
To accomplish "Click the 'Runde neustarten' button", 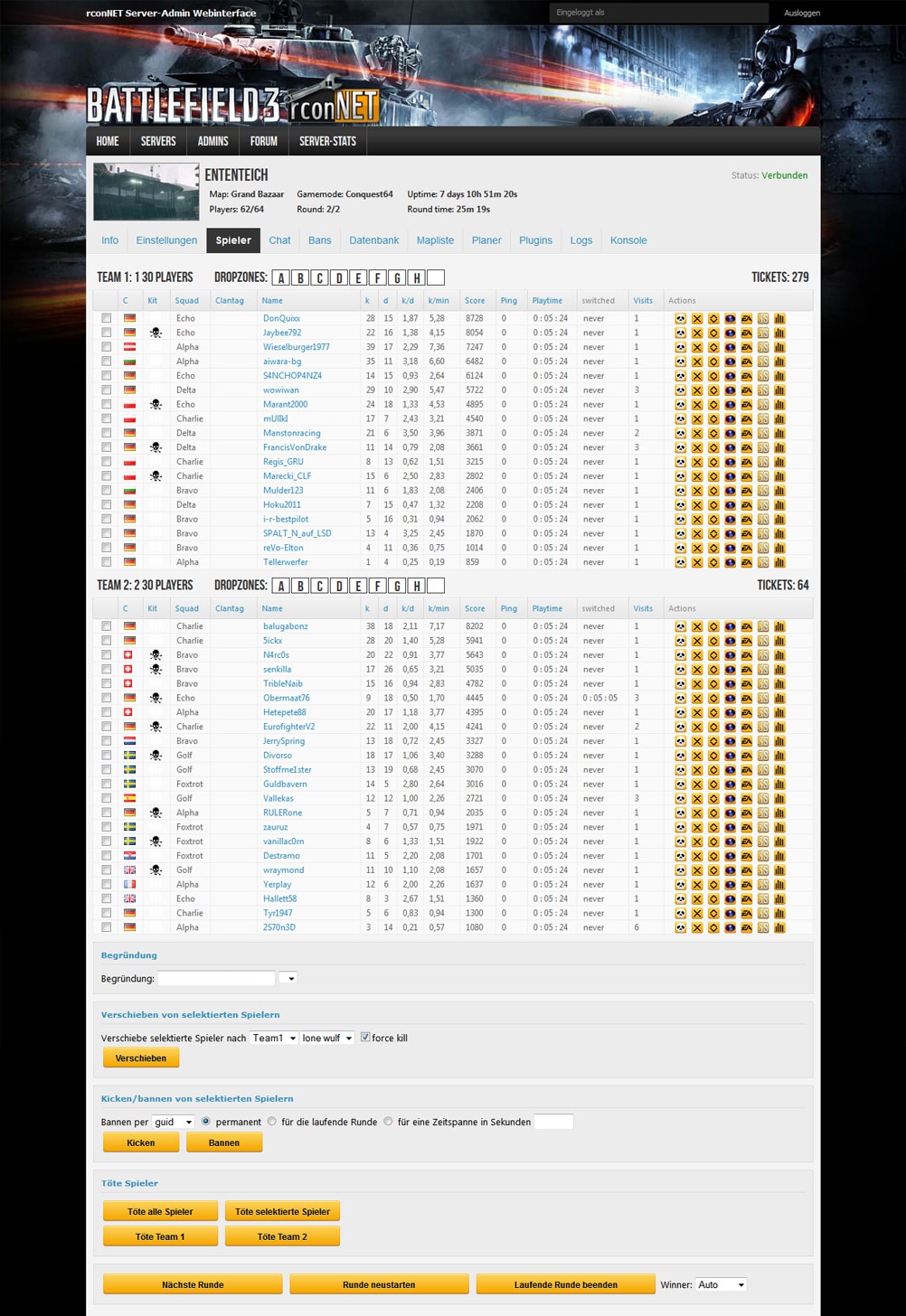I will tap(379, 1284).
